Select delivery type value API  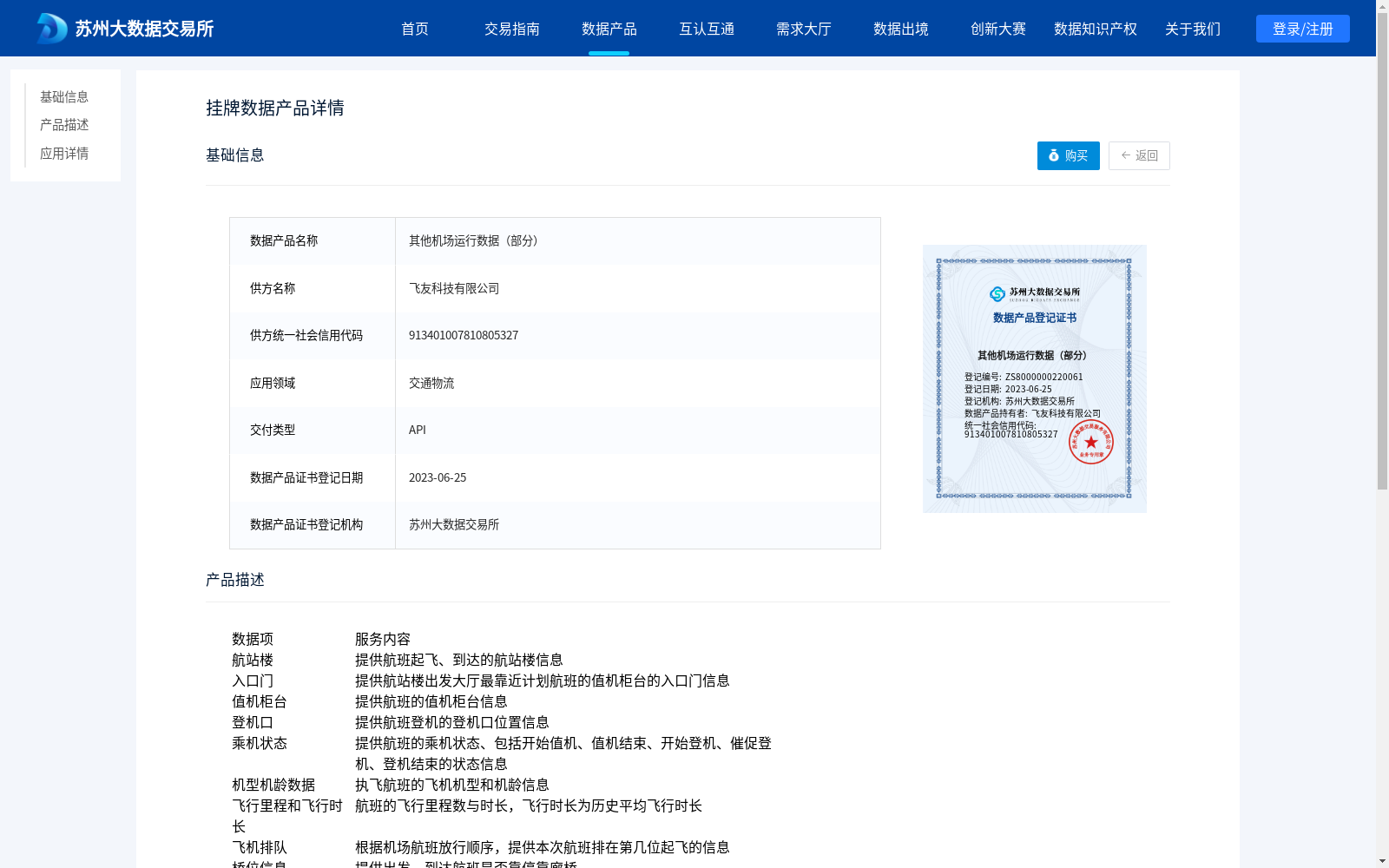(x=418, y=430)
